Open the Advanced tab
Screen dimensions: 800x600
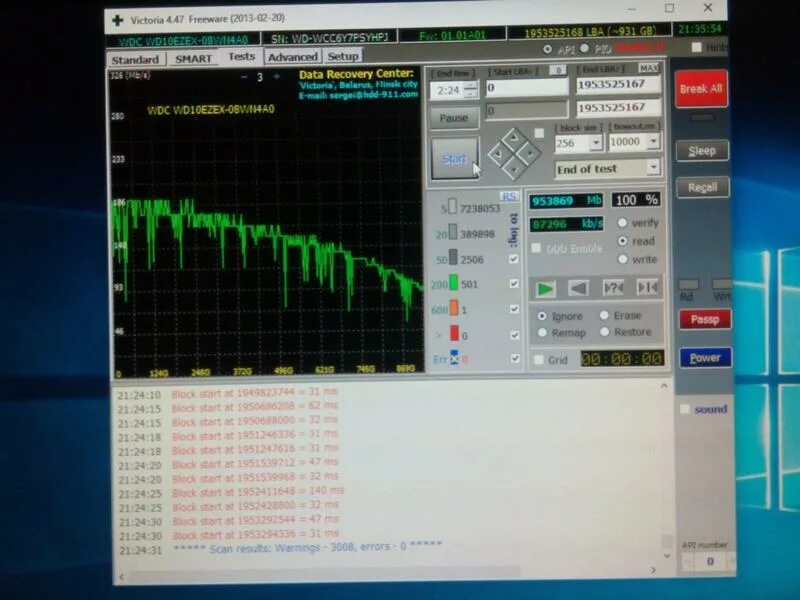[x=293, y=57]
